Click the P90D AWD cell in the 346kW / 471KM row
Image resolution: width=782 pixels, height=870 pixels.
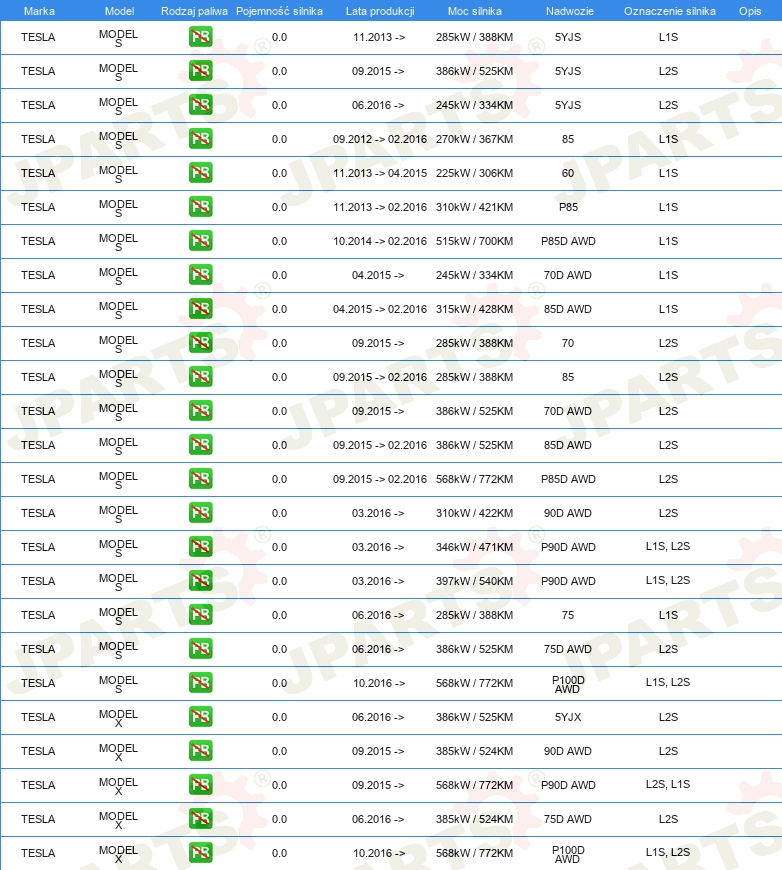tap(568, 547)
